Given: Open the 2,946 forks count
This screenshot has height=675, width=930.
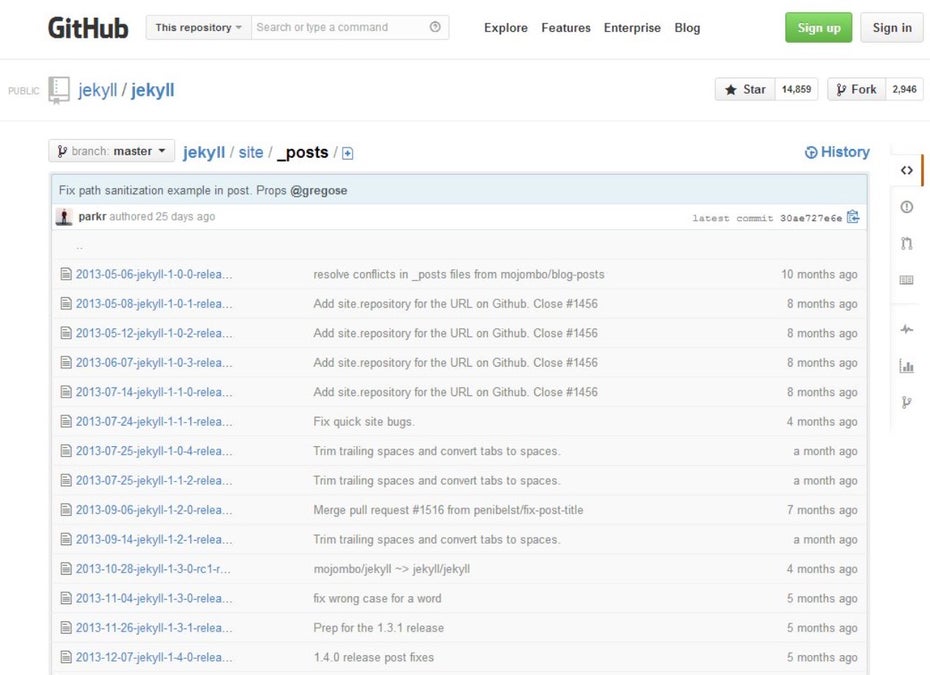Looking at the screenshot, I should click(x=904, y=89).
